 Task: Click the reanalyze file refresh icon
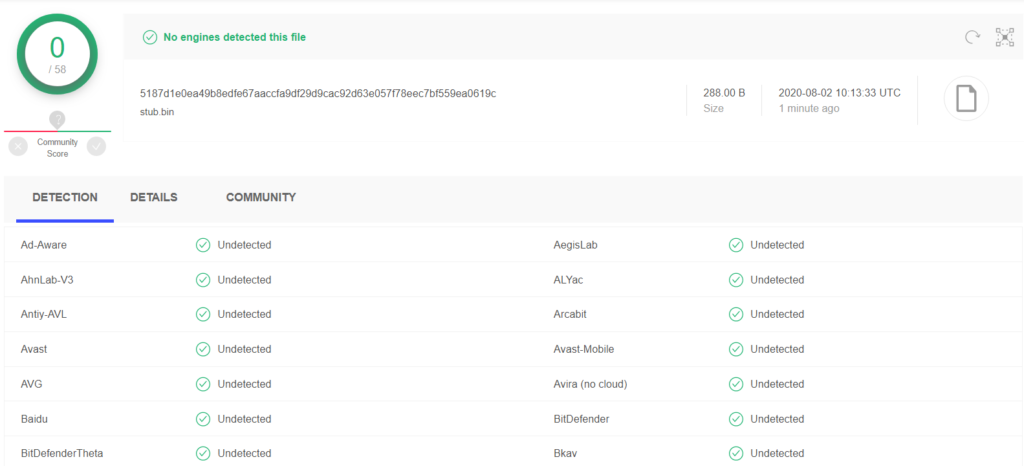coord(972,37)
